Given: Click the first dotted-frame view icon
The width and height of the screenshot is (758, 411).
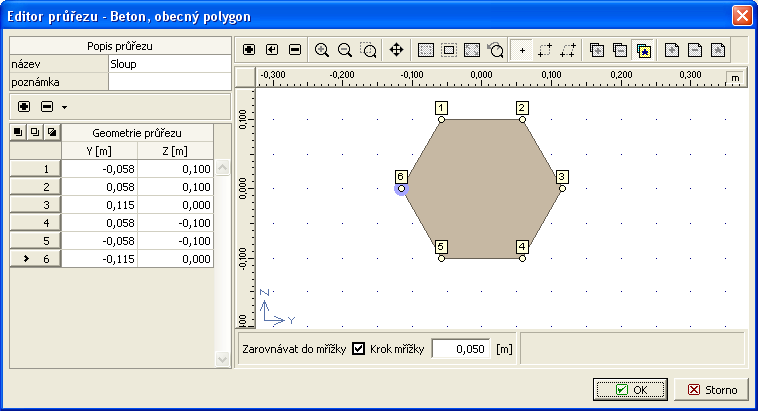Looking at the screenshot, I should coord(425,50).
